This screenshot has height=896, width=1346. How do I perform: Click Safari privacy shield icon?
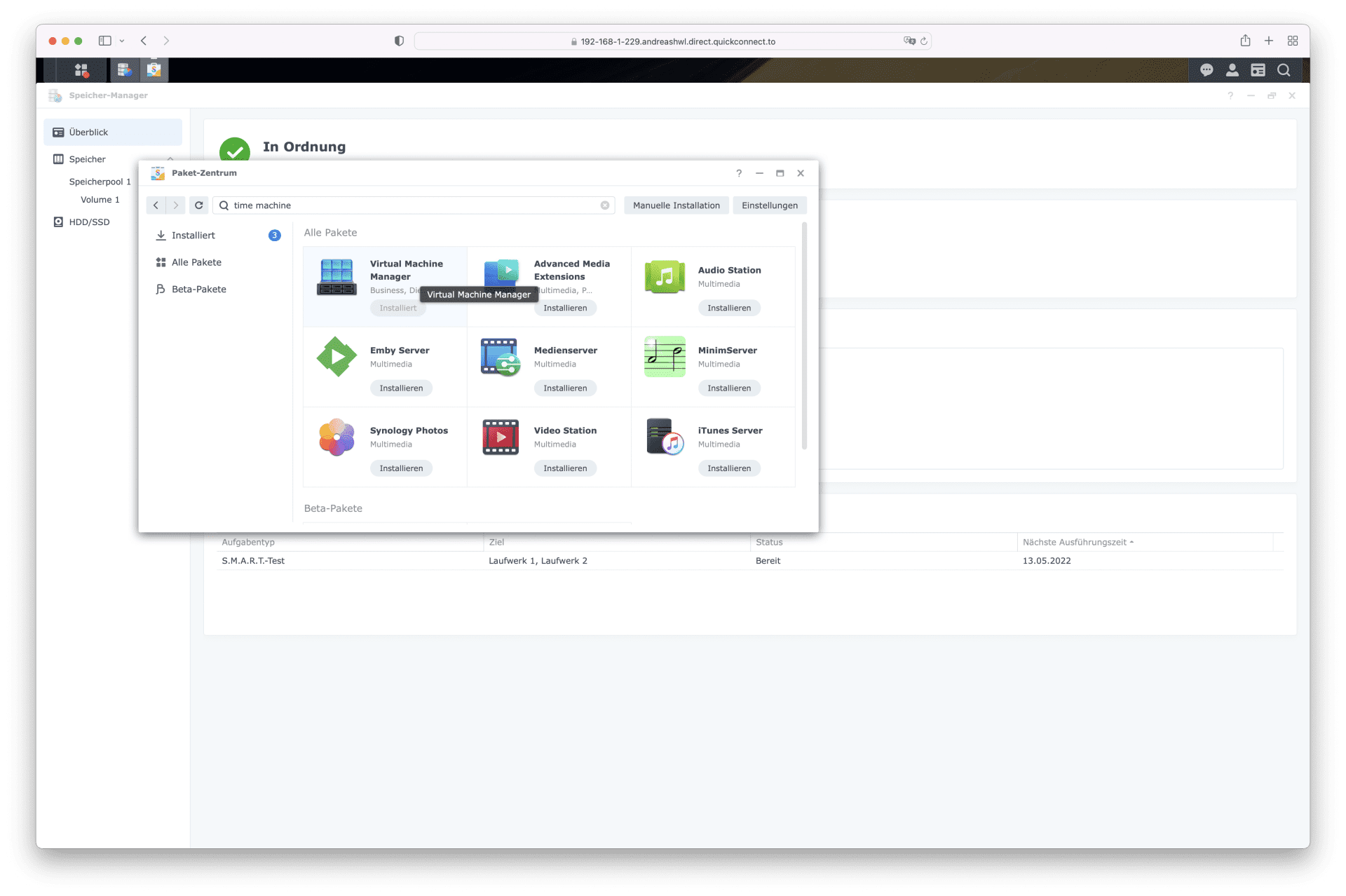click(x=399, y=41)
